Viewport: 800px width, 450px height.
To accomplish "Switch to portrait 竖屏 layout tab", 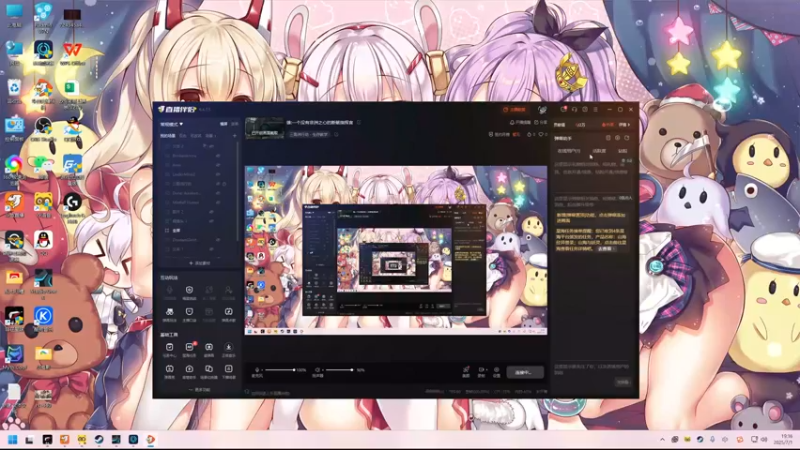I will click(235, 124).
